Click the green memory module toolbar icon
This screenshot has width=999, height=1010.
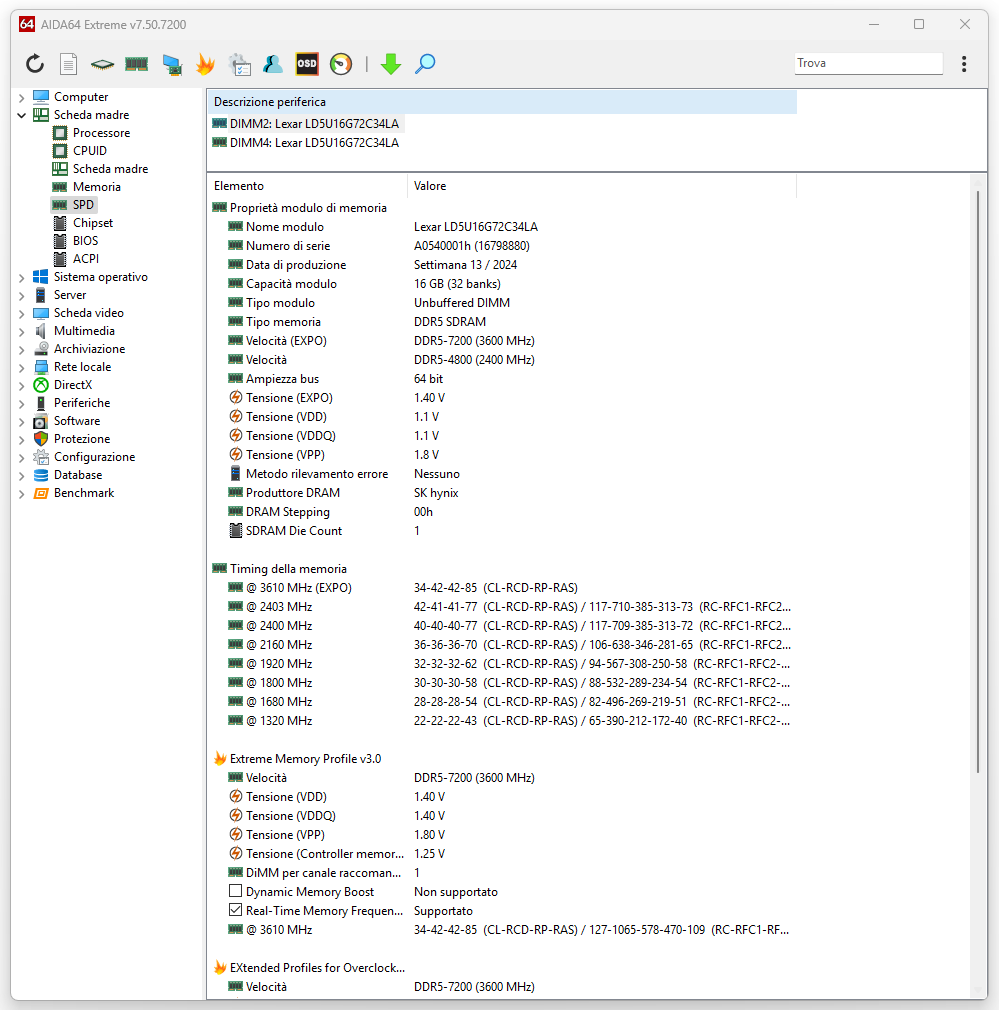pos(137,64)
